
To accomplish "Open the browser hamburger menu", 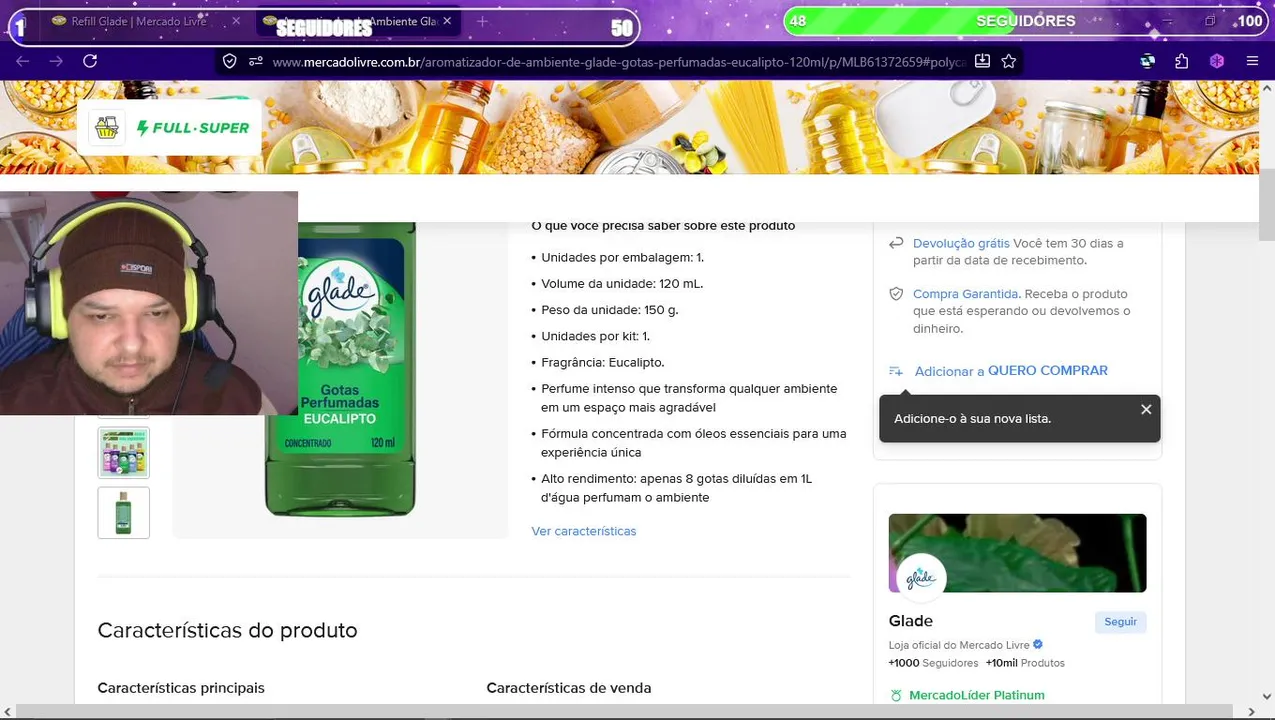I will (x=1252, y=61).
